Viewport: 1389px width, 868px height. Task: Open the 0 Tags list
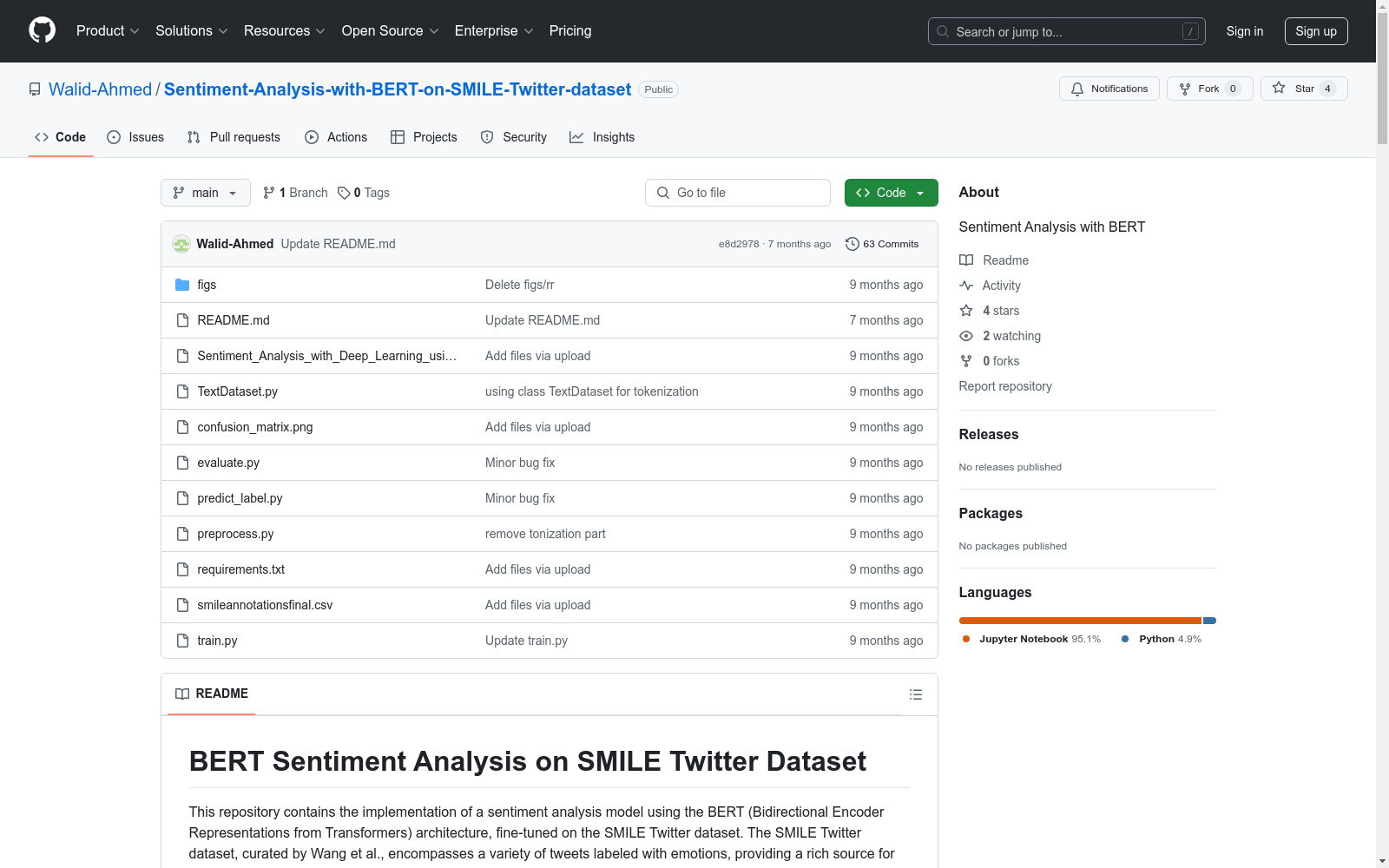click(x=364, y=193)
